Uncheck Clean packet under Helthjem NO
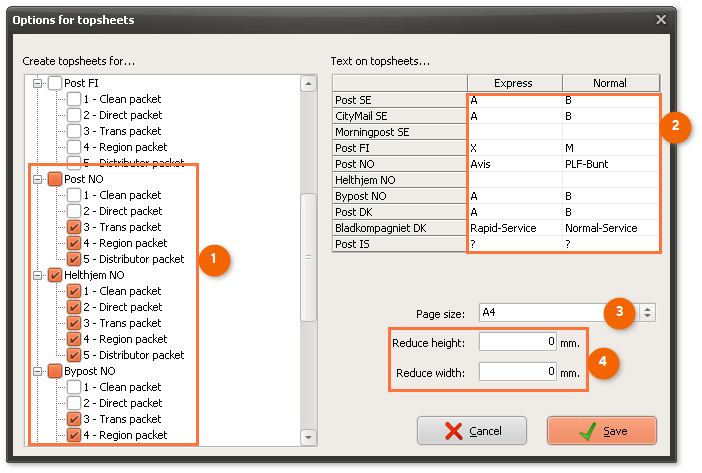The width and height of the screenshot is (702, 473). tap(74, 291)
